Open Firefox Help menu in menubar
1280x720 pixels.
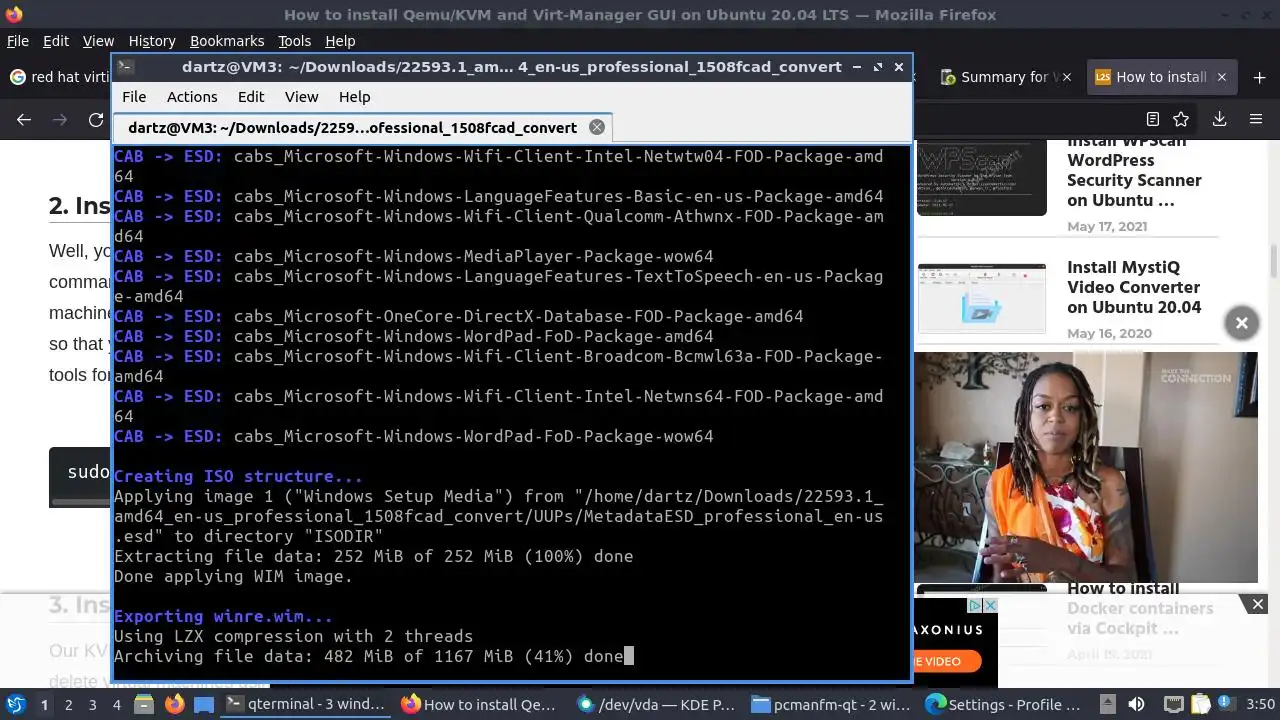coord(340,41)
